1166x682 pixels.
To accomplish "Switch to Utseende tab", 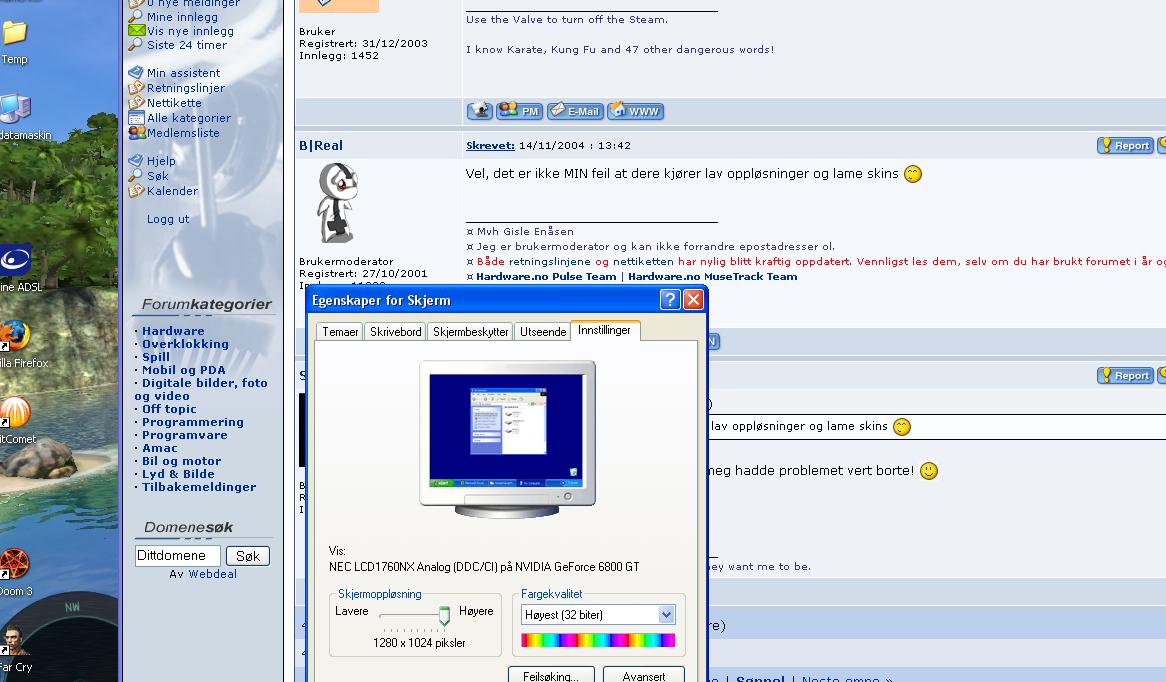I will (x=543, y=332).
